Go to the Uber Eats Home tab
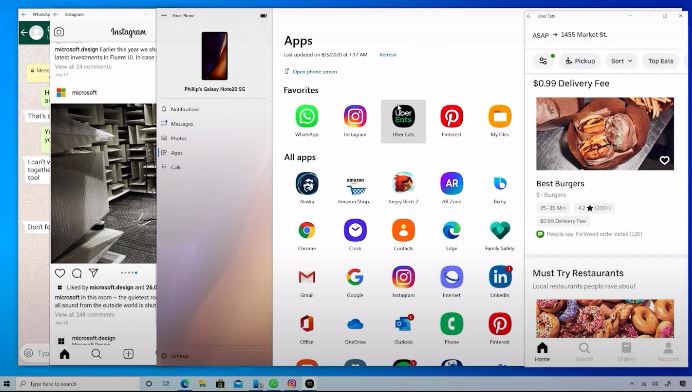The image size is (692, 392). [542, 352]
